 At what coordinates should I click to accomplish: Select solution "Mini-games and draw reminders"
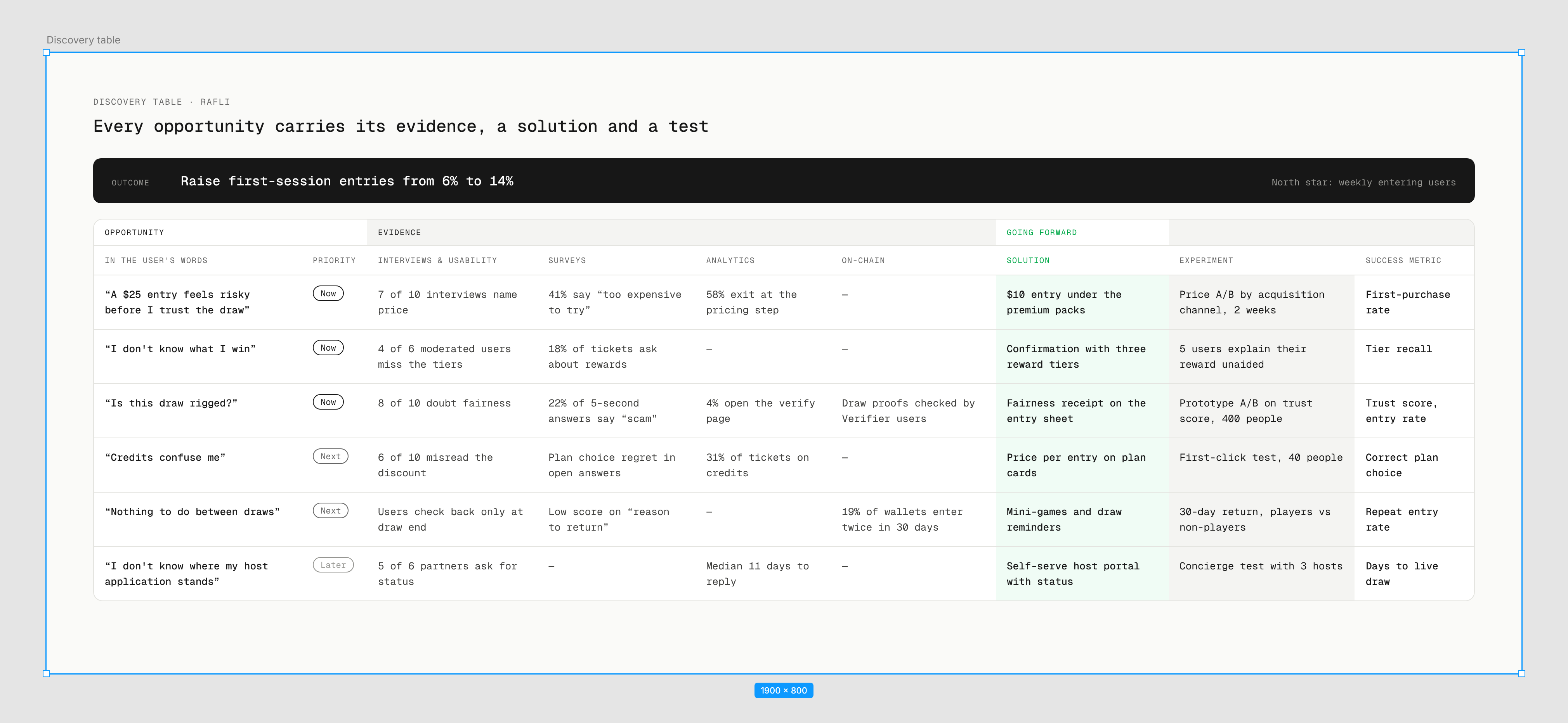pyautogui.click(x=1064, y=519)
